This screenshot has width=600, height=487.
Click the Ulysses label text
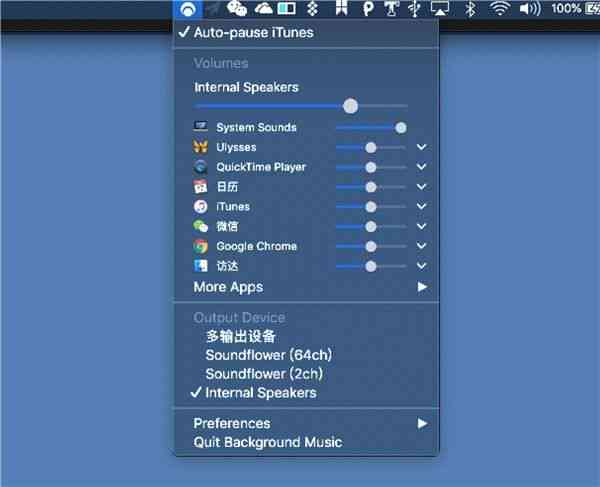[236, 147]
